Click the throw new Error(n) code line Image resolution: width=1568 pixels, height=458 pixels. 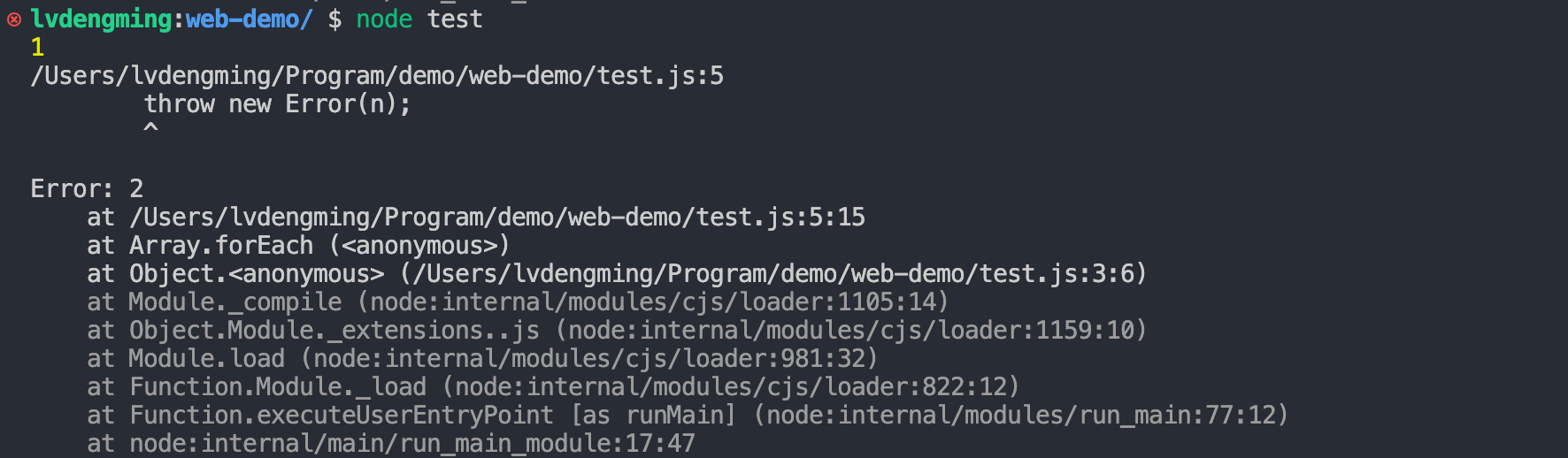[277, 104]
